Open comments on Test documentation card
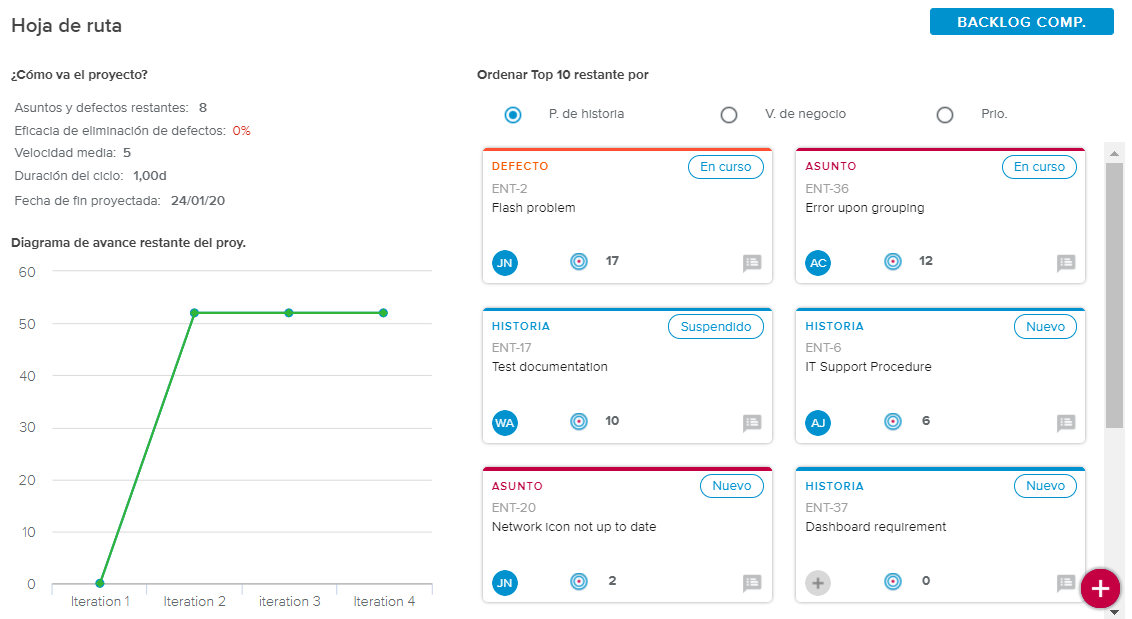1132x619 pixels. click(x=752, y=423)
